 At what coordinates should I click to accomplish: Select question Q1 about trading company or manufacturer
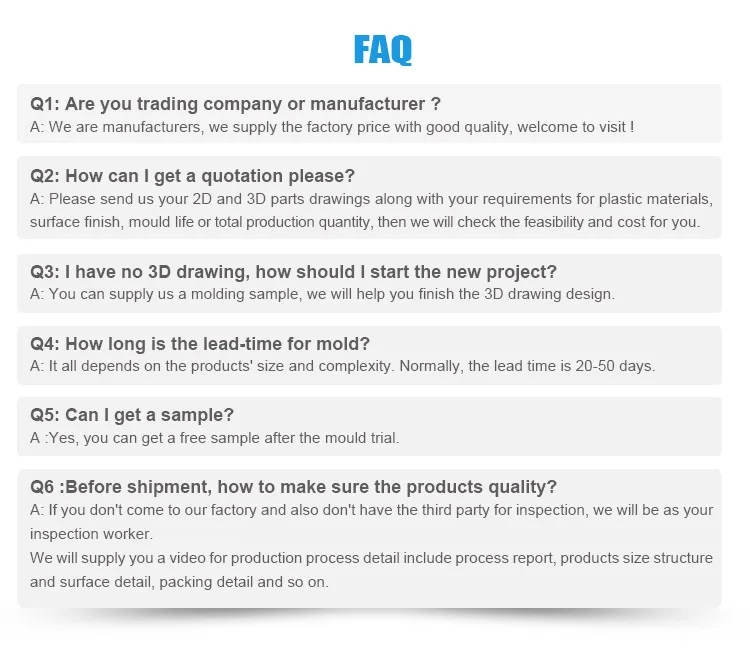pyautogui.click(x=235, y=104)
